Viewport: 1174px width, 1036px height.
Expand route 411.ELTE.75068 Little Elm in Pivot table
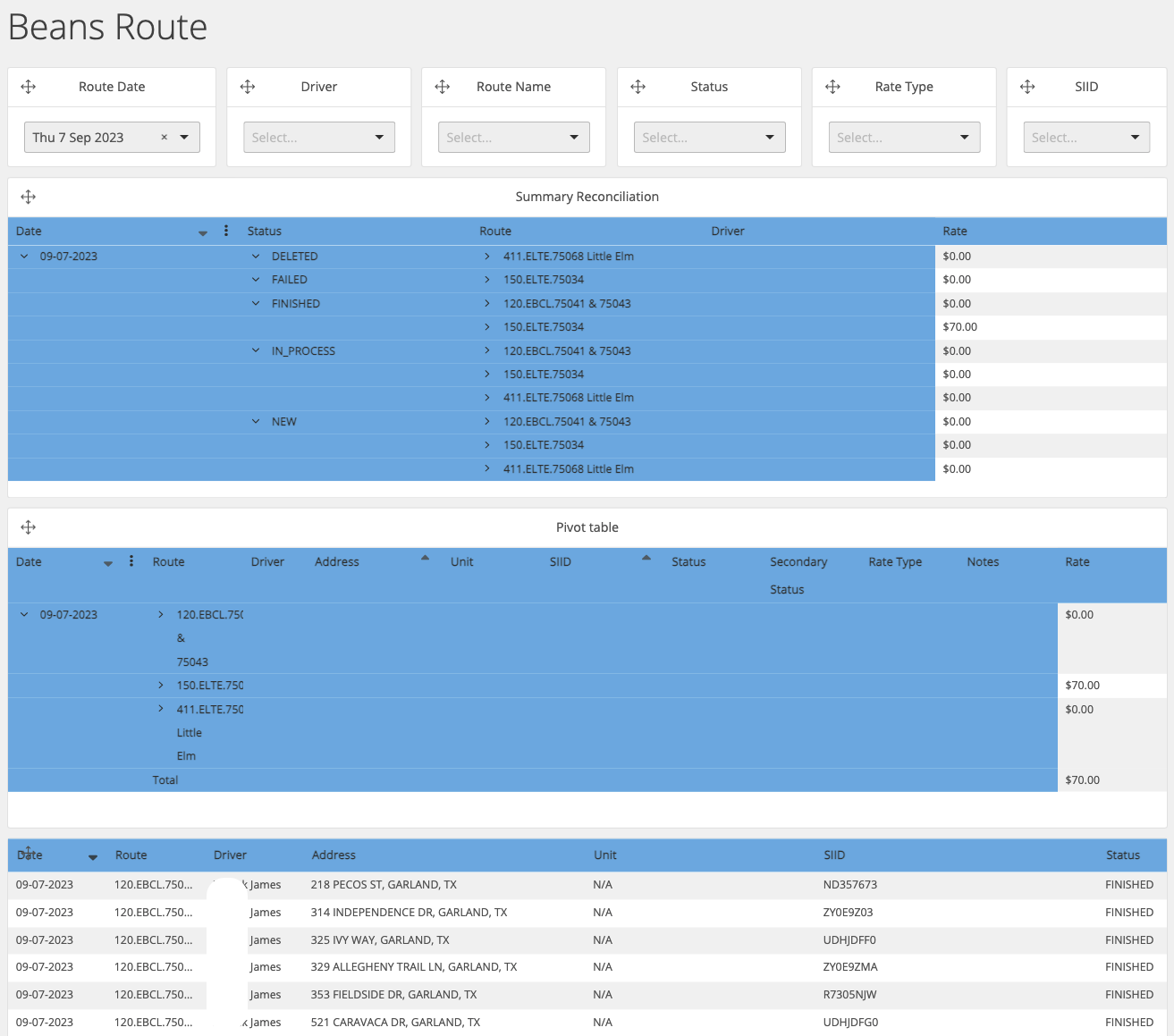(x=161, y=709)
